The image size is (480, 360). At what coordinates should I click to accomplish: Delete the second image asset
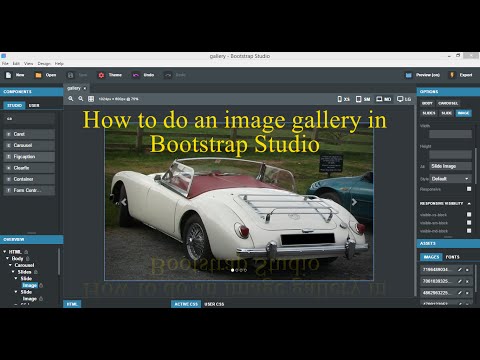point(467,281)
